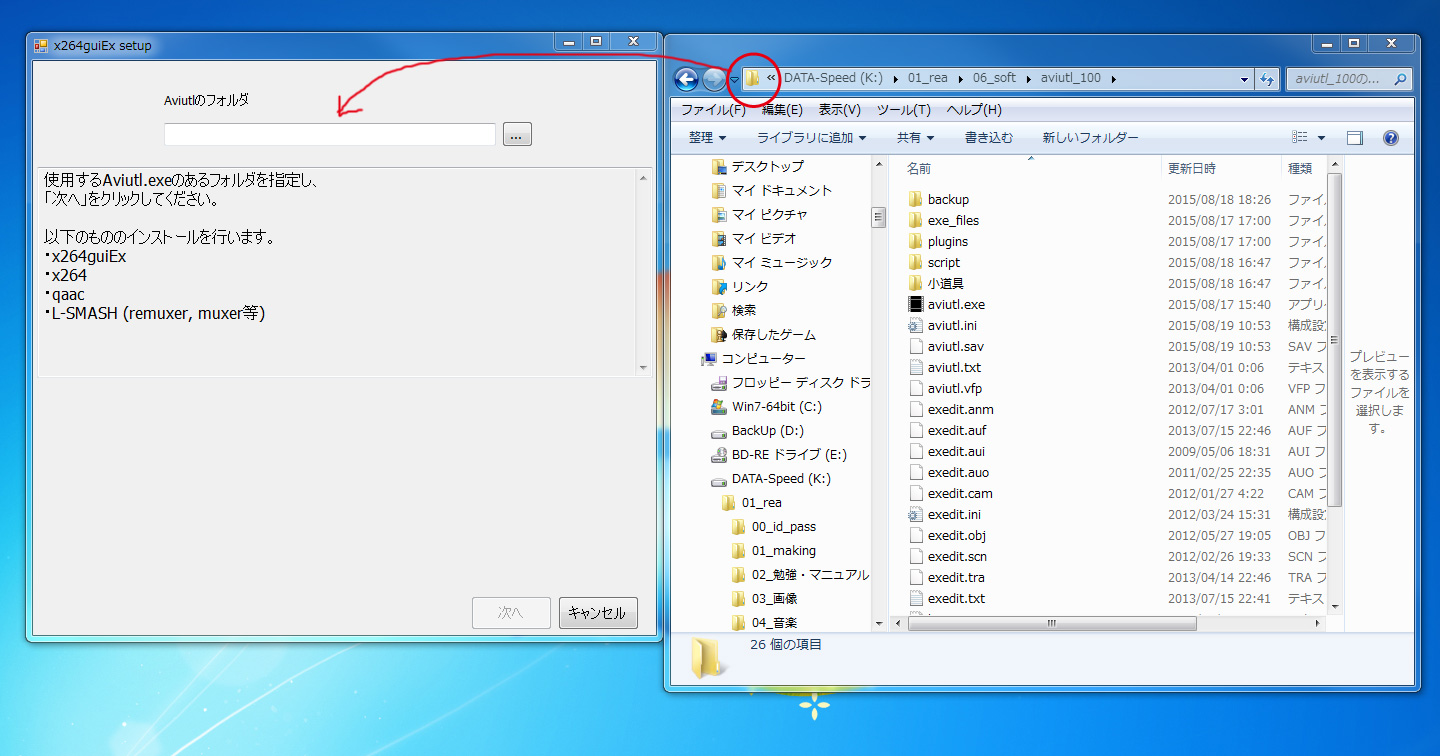Select BackUp (D:) drive
Screen dimensions: 1440x756
(x=767, y=430)
